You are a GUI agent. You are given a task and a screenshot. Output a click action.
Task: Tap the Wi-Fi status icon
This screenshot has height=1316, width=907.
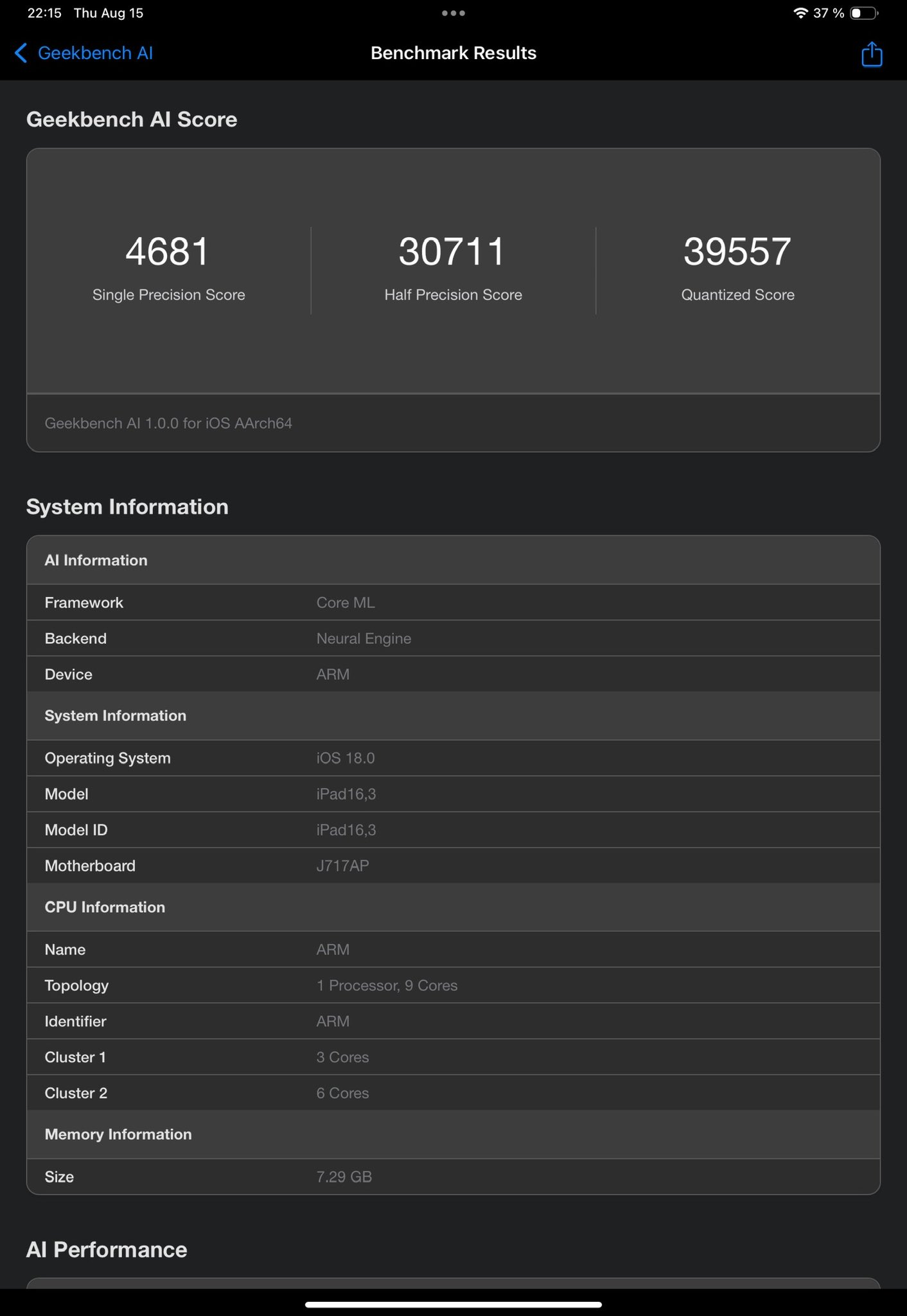[800, 13]
